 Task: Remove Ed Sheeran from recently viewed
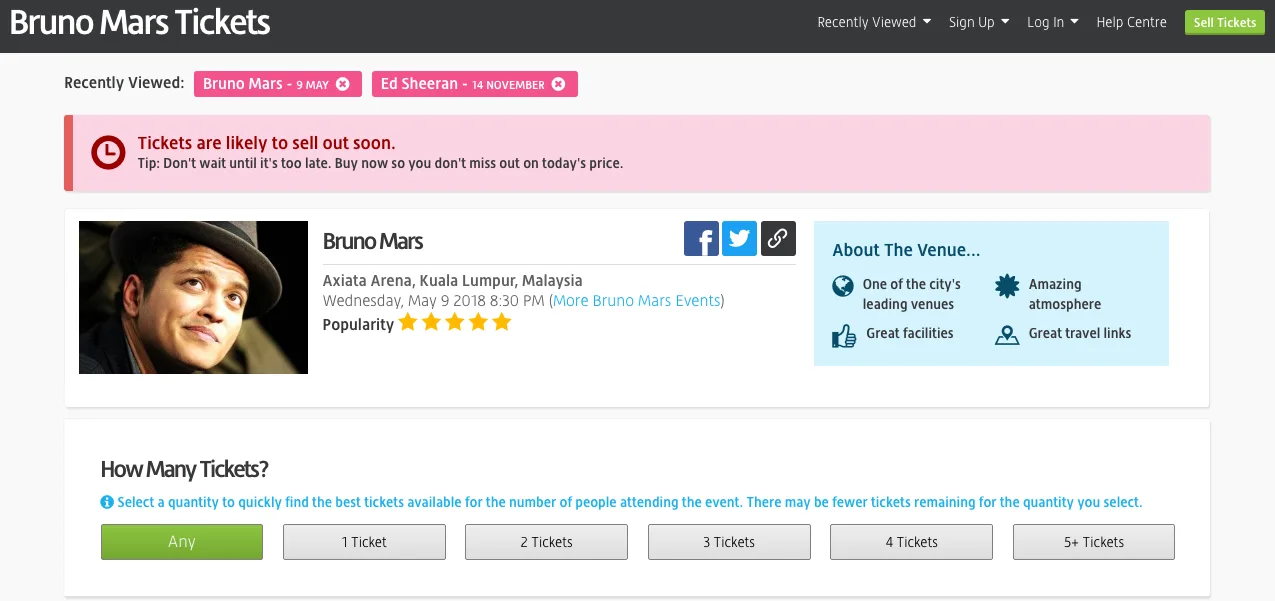559,84
